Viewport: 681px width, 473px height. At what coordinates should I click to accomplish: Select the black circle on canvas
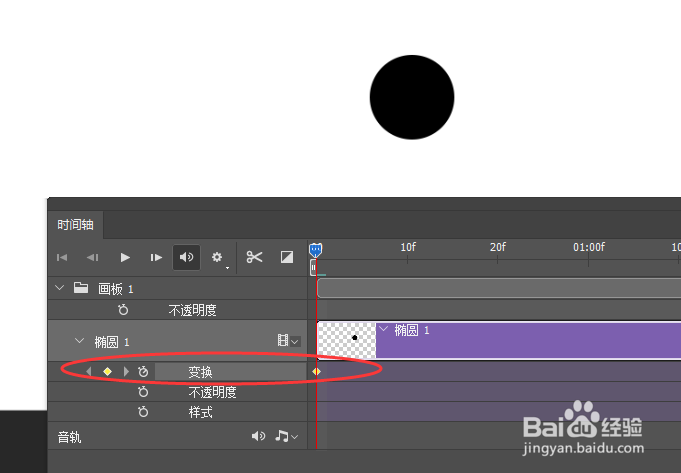412,97
